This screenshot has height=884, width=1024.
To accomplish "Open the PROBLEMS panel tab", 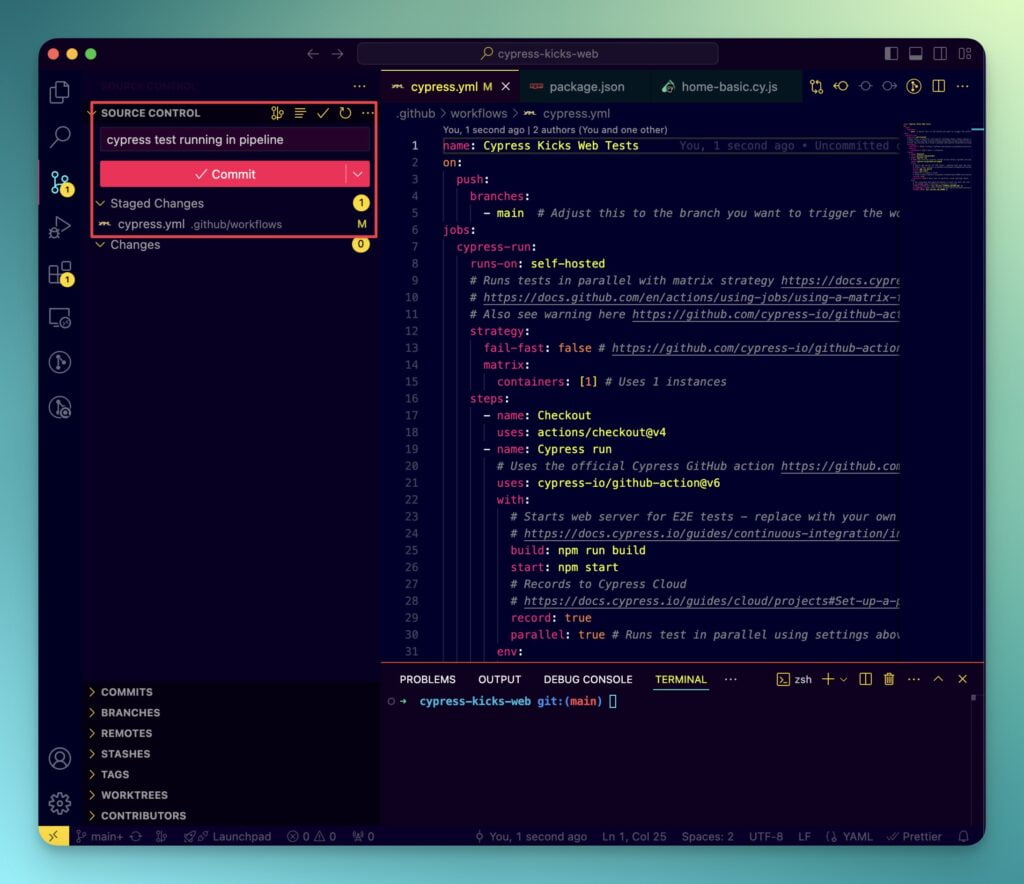I will [428, 680].
